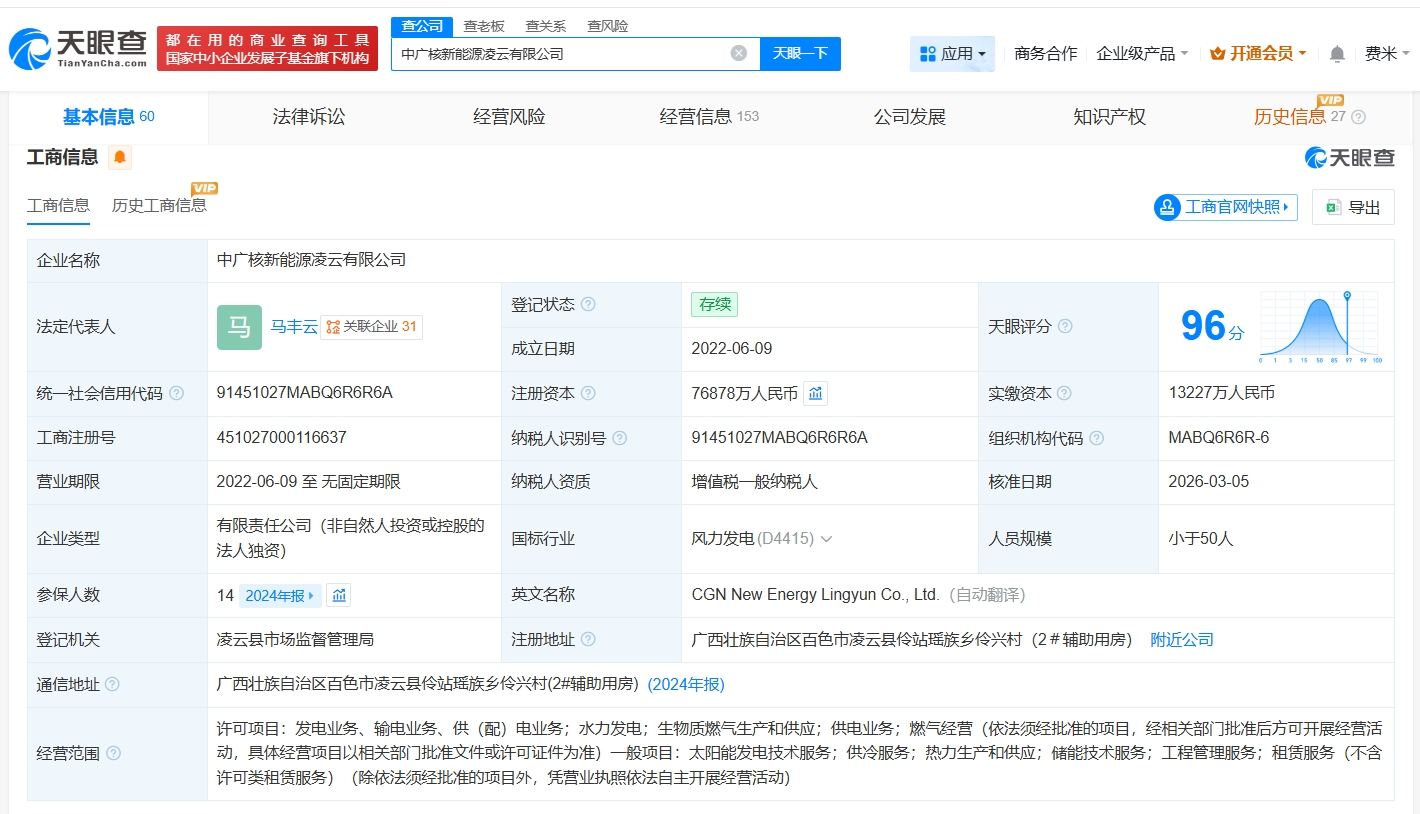Open the 附近公司 link

pyautogui.click(x=1181, y=639)
